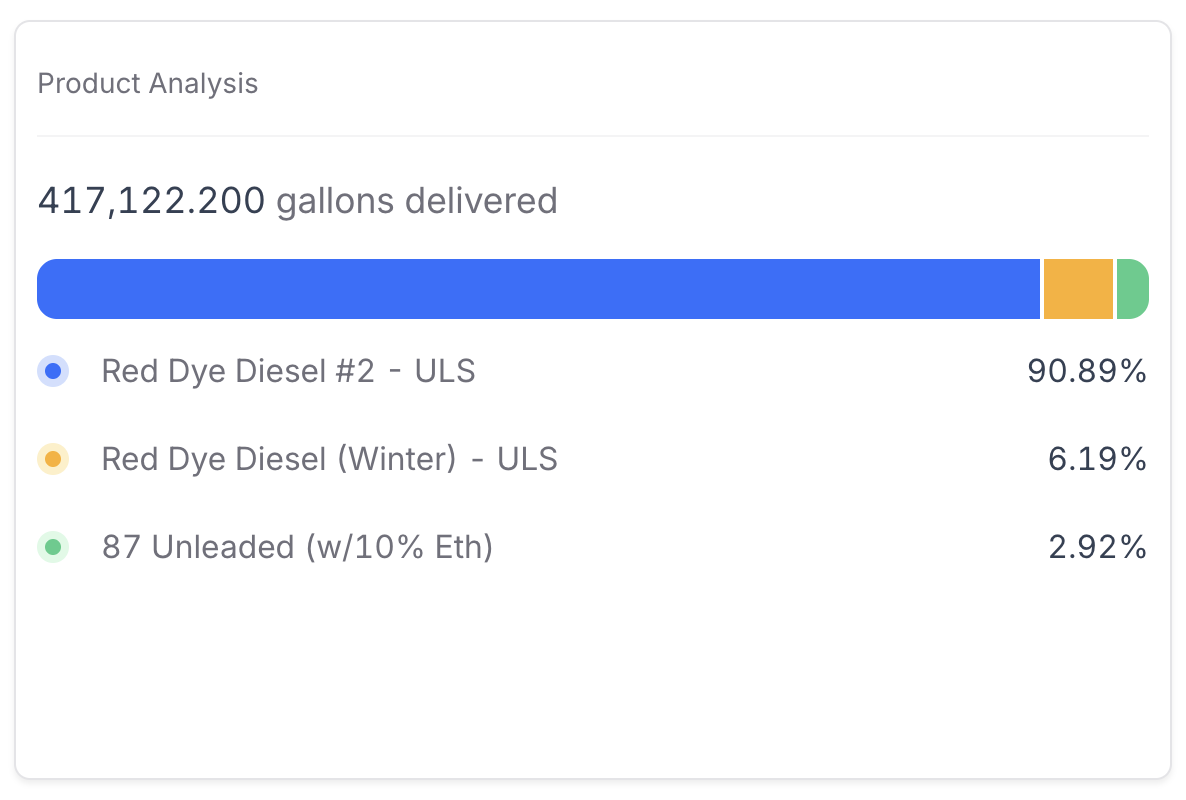The image size is (1186, 800).
Task: Select the Red Dye Diesel #2 - ULS label
Action: tap(288, 372)
